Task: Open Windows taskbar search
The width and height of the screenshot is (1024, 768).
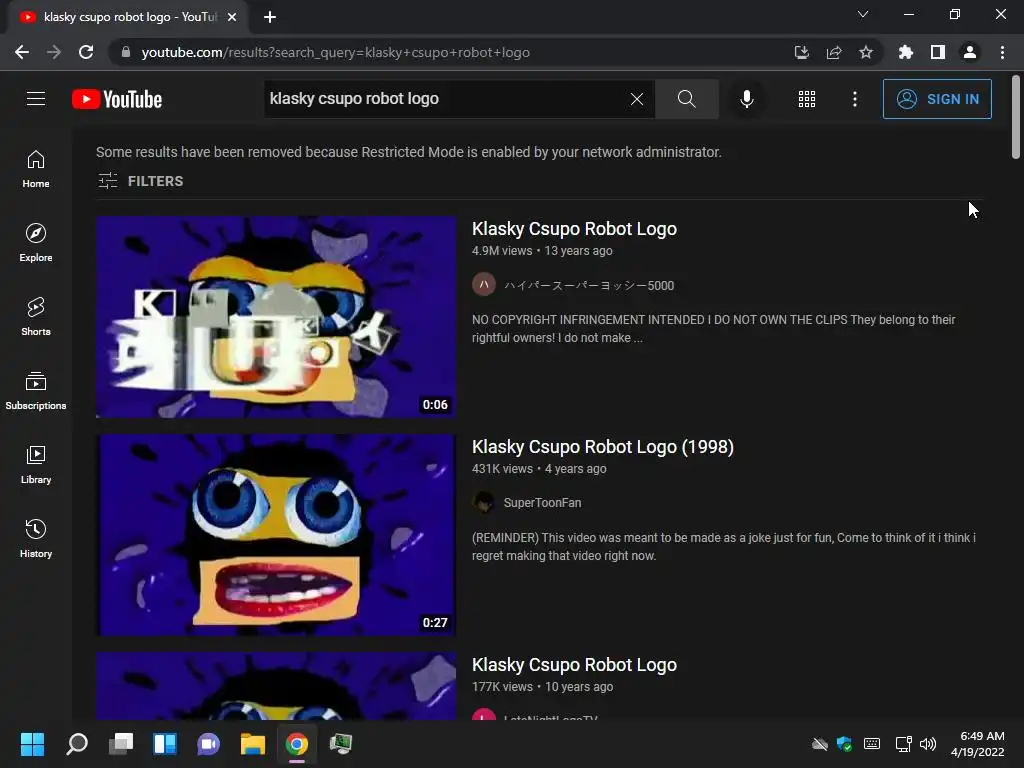Action: pos(76,744)
